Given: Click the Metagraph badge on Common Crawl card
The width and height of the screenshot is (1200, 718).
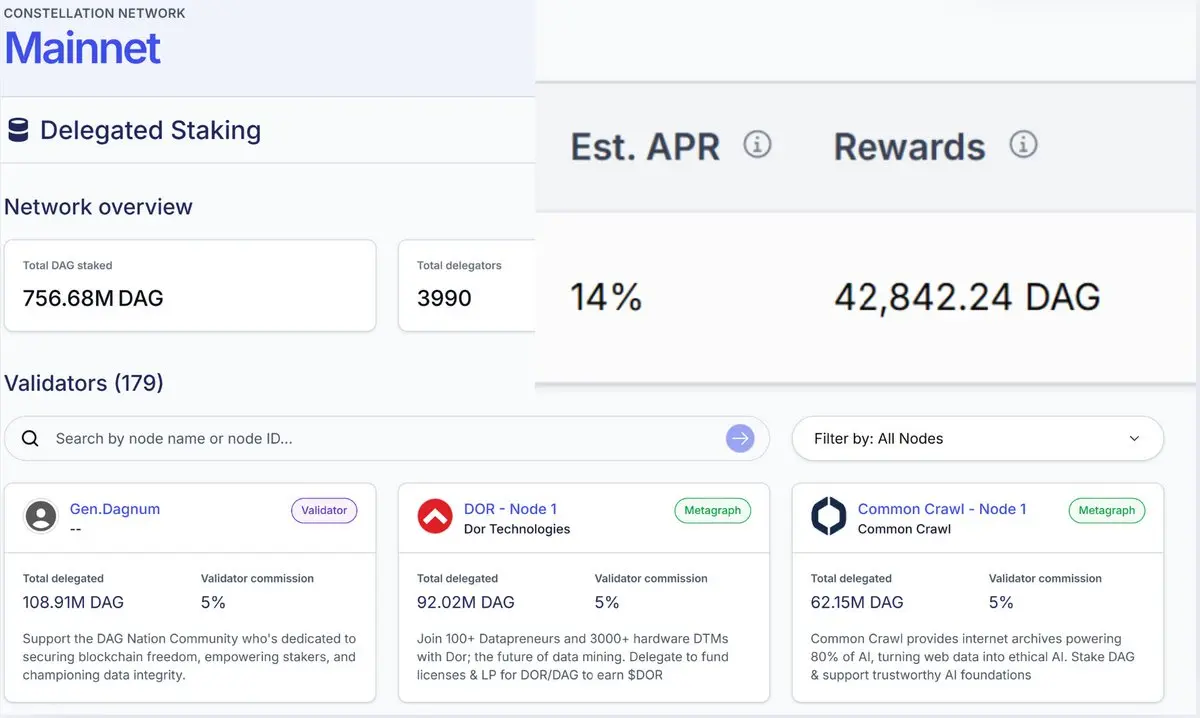Looking at the screenshot, I should [1106, 510].
